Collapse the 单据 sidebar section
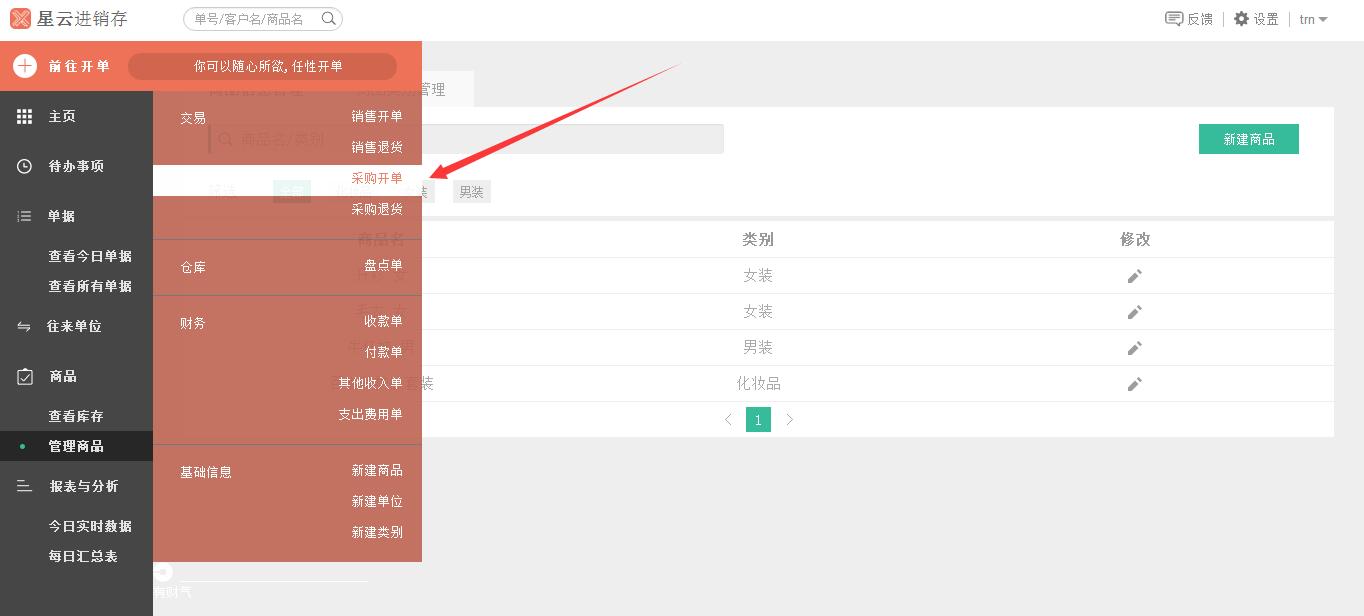Image resolution: width=1364 pixels, height=616 pixels. tap(62, 216)
